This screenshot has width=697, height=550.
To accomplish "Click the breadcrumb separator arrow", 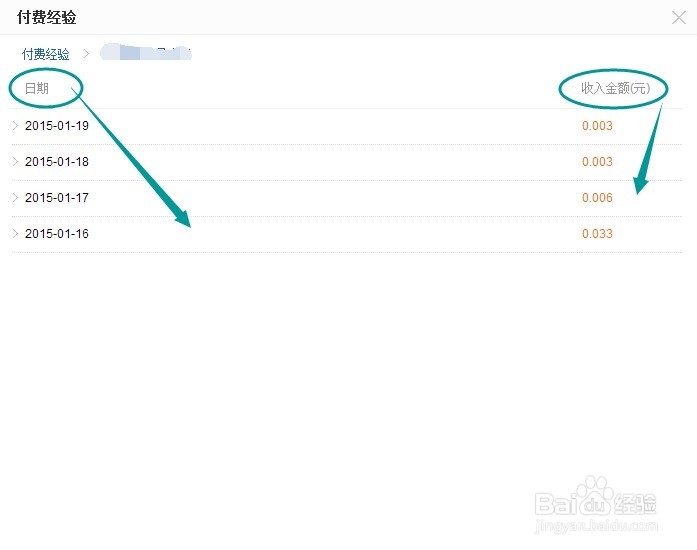I will tap(86, 54).
